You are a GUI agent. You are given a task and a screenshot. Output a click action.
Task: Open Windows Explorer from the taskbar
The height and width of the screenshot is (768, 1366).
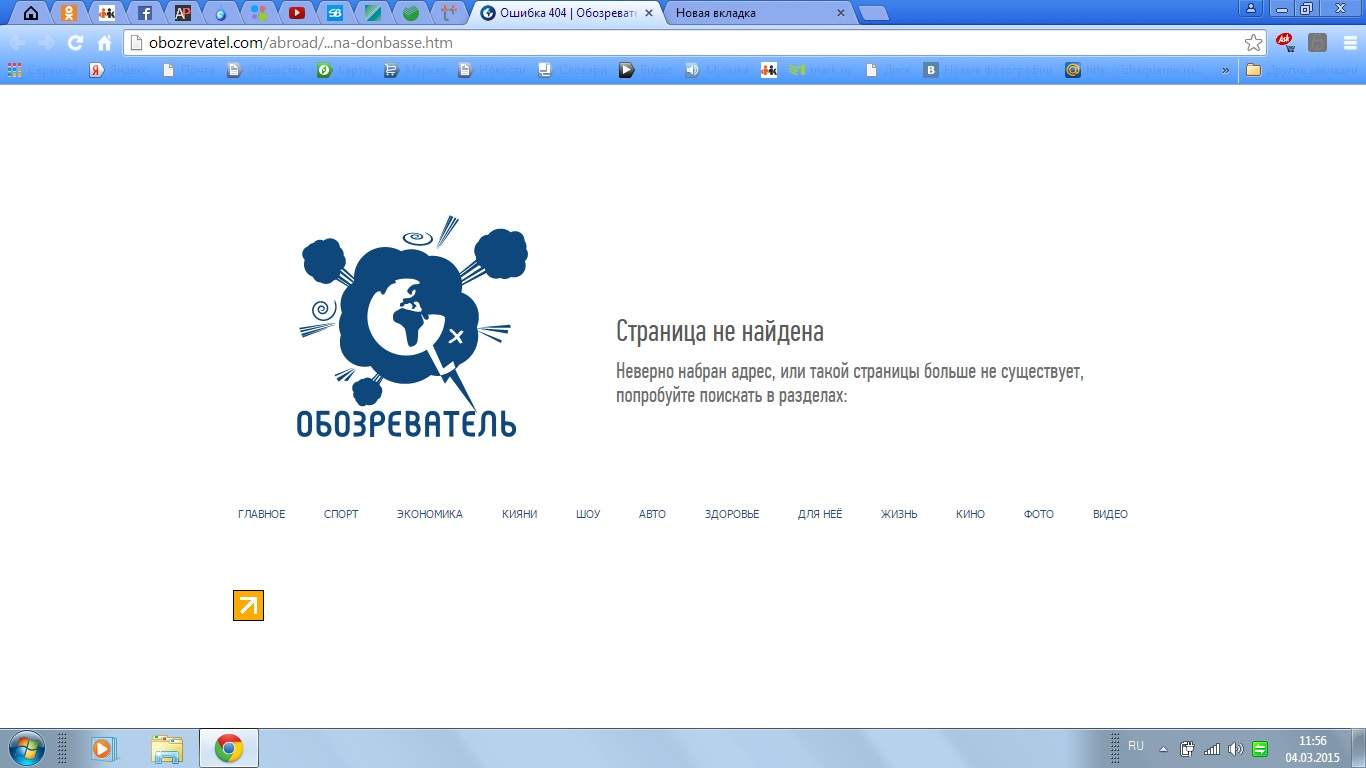point(167,748)
